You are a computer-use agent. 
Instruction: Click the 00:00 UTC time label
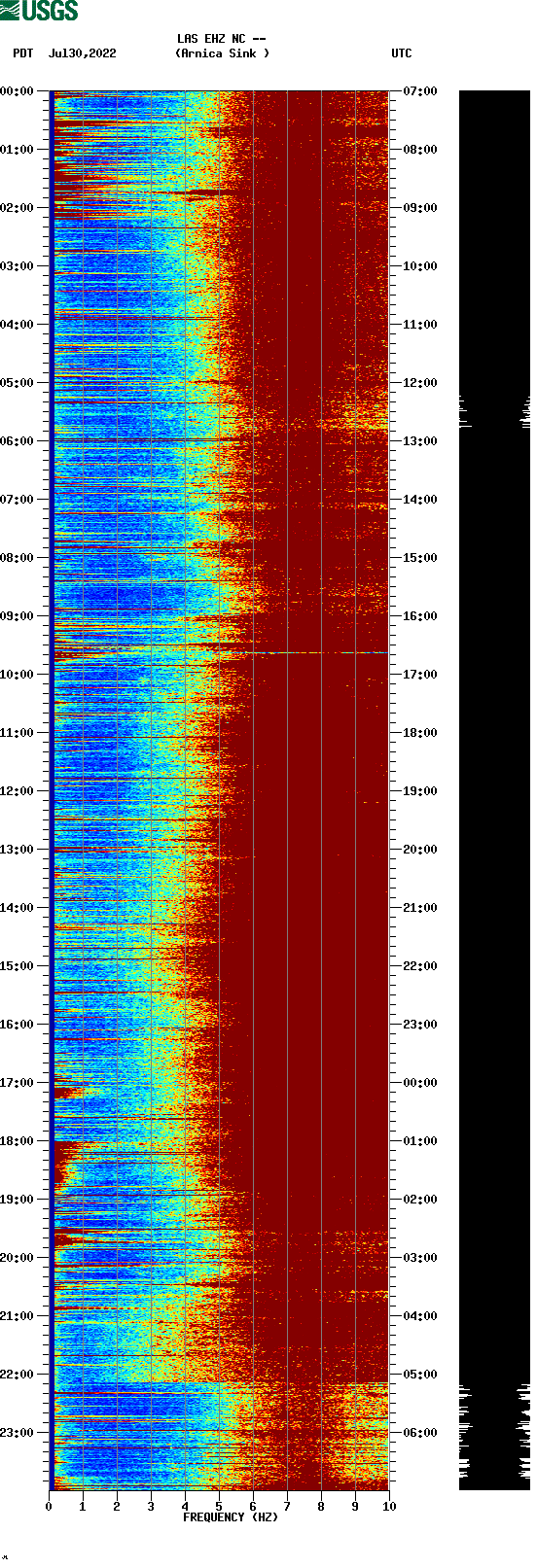point(420,1083)
